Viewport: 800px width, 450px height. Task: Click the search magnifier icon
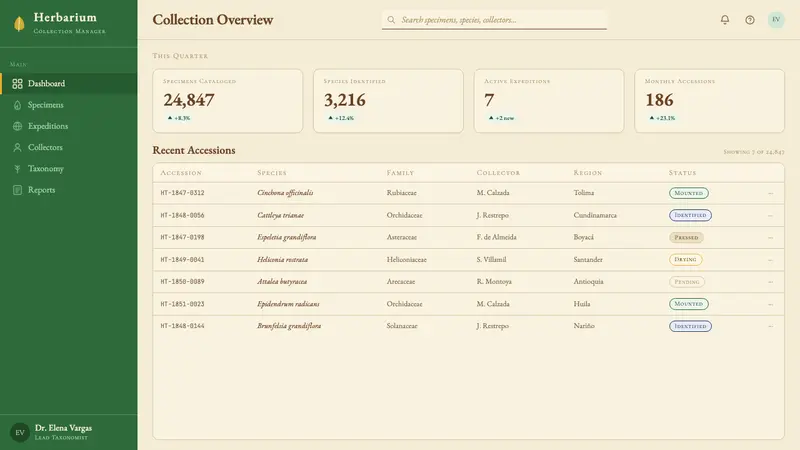click(x=391, y=20)
